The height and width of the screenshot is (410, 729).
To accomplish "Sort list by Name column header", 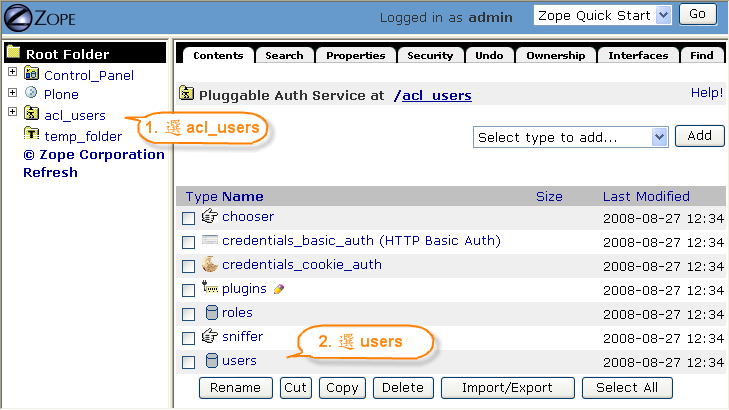I will click(242, 197).
